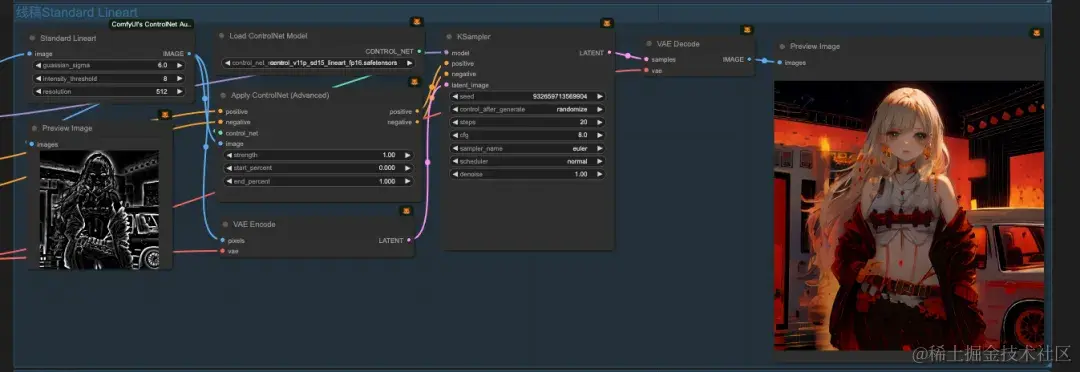Increase strength with its right arrow
The image size is (1080, 372).
tap(408, 155)
